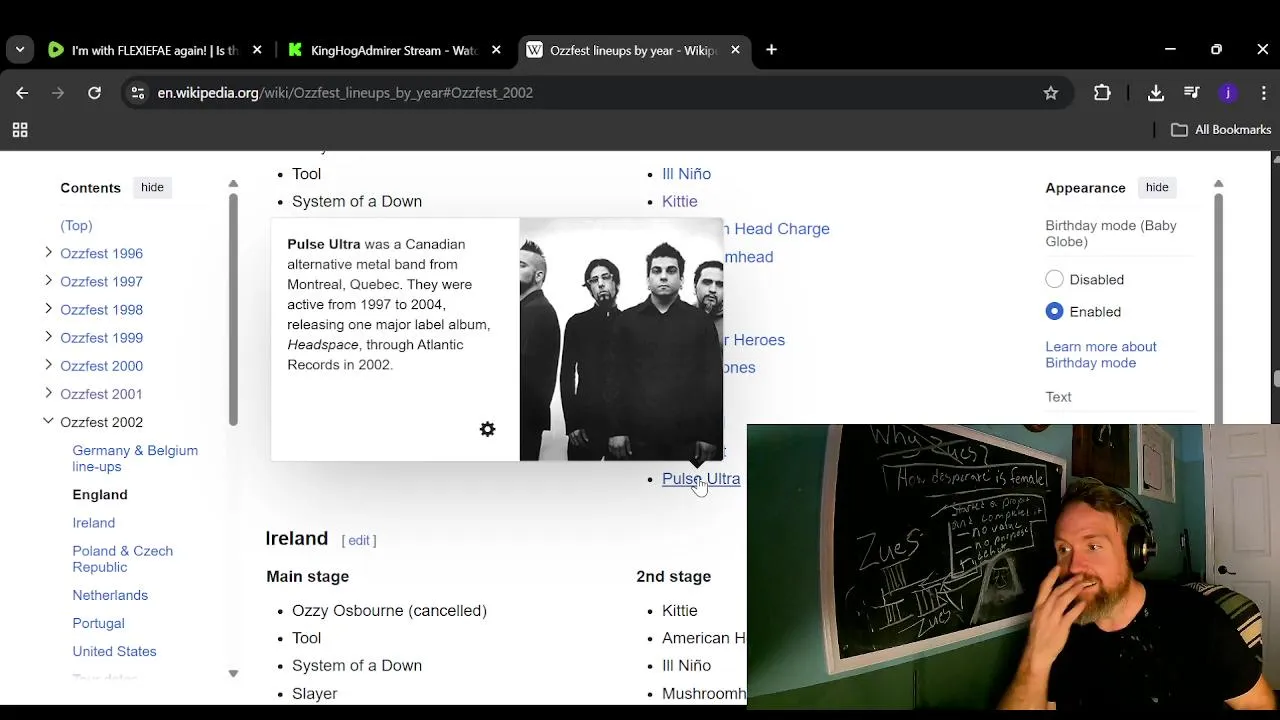
Task: Open the Pulse Ultra band photo preview
Action: click(621, 339)
